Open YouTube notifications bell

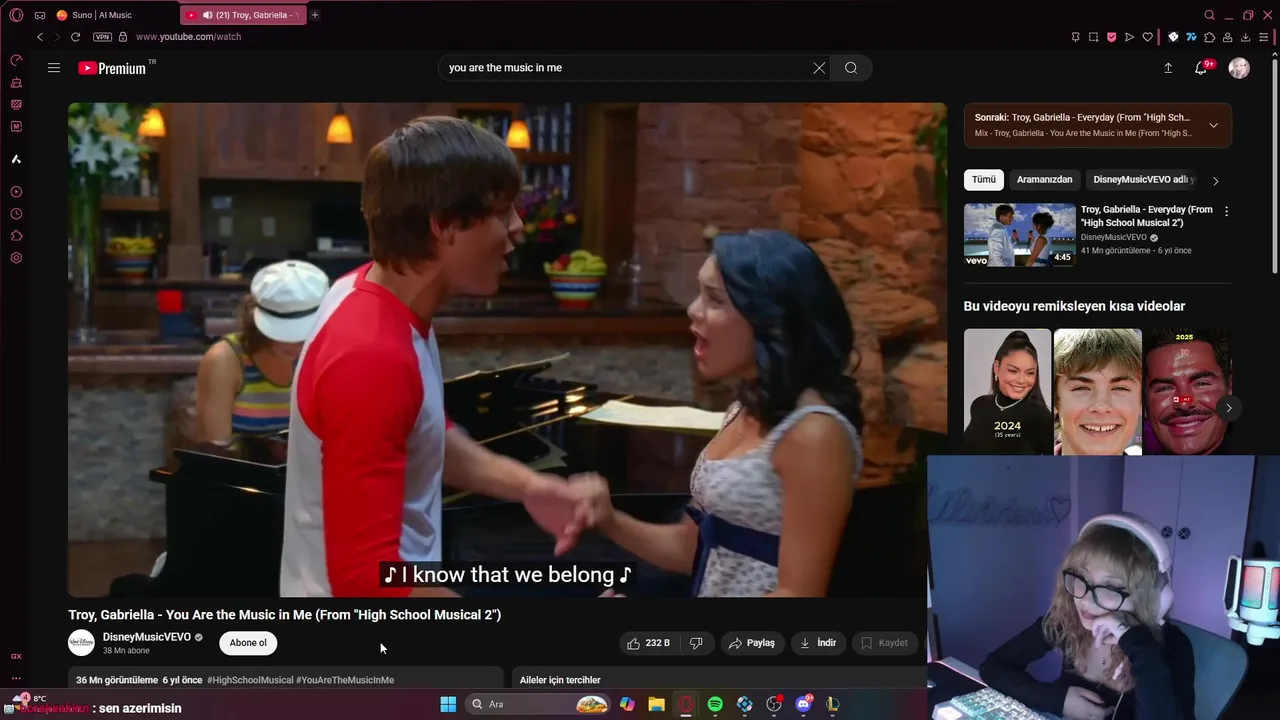coord(1201,68)
